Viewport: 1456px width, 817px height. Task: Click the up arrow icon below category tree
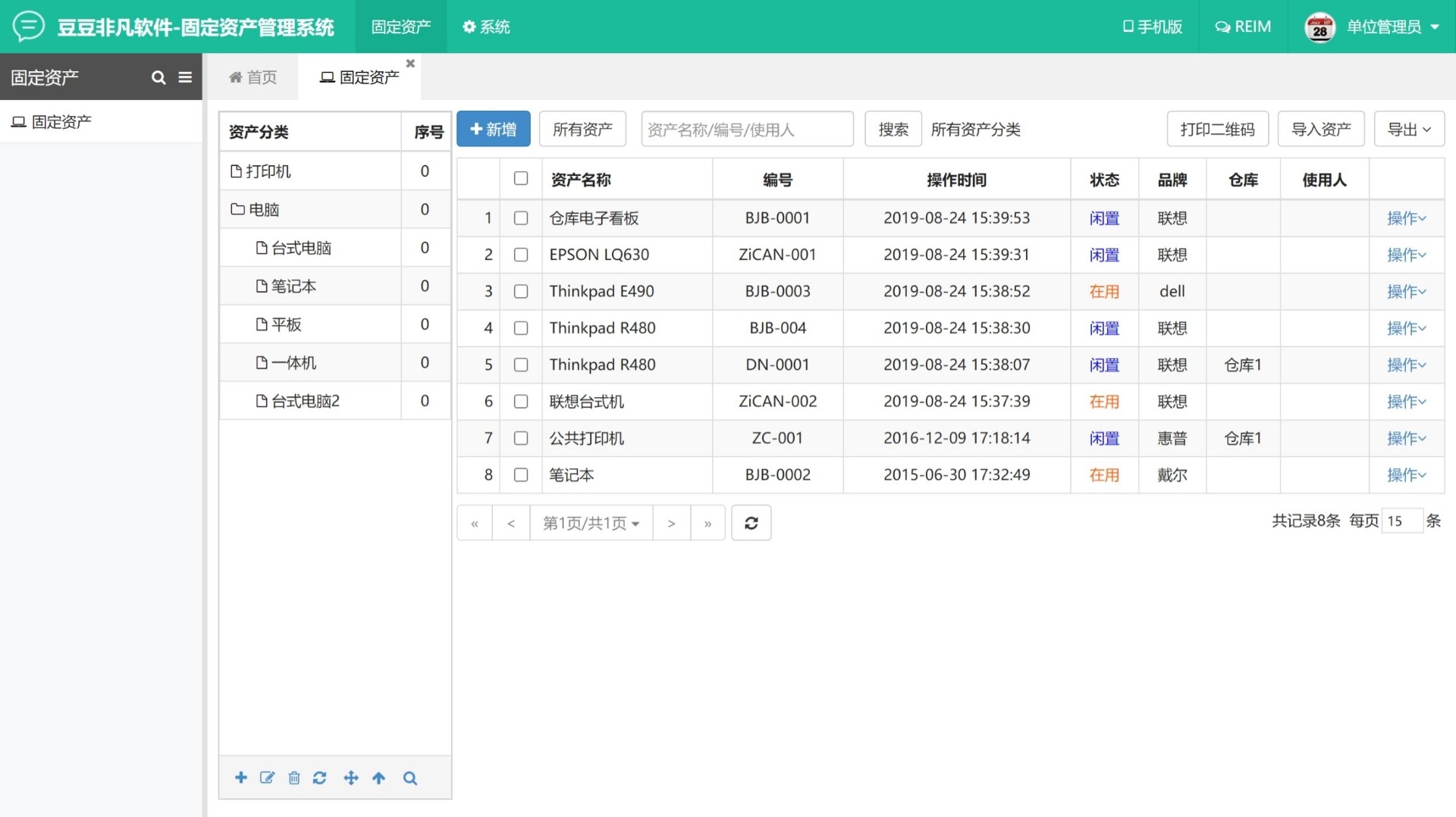378,778
